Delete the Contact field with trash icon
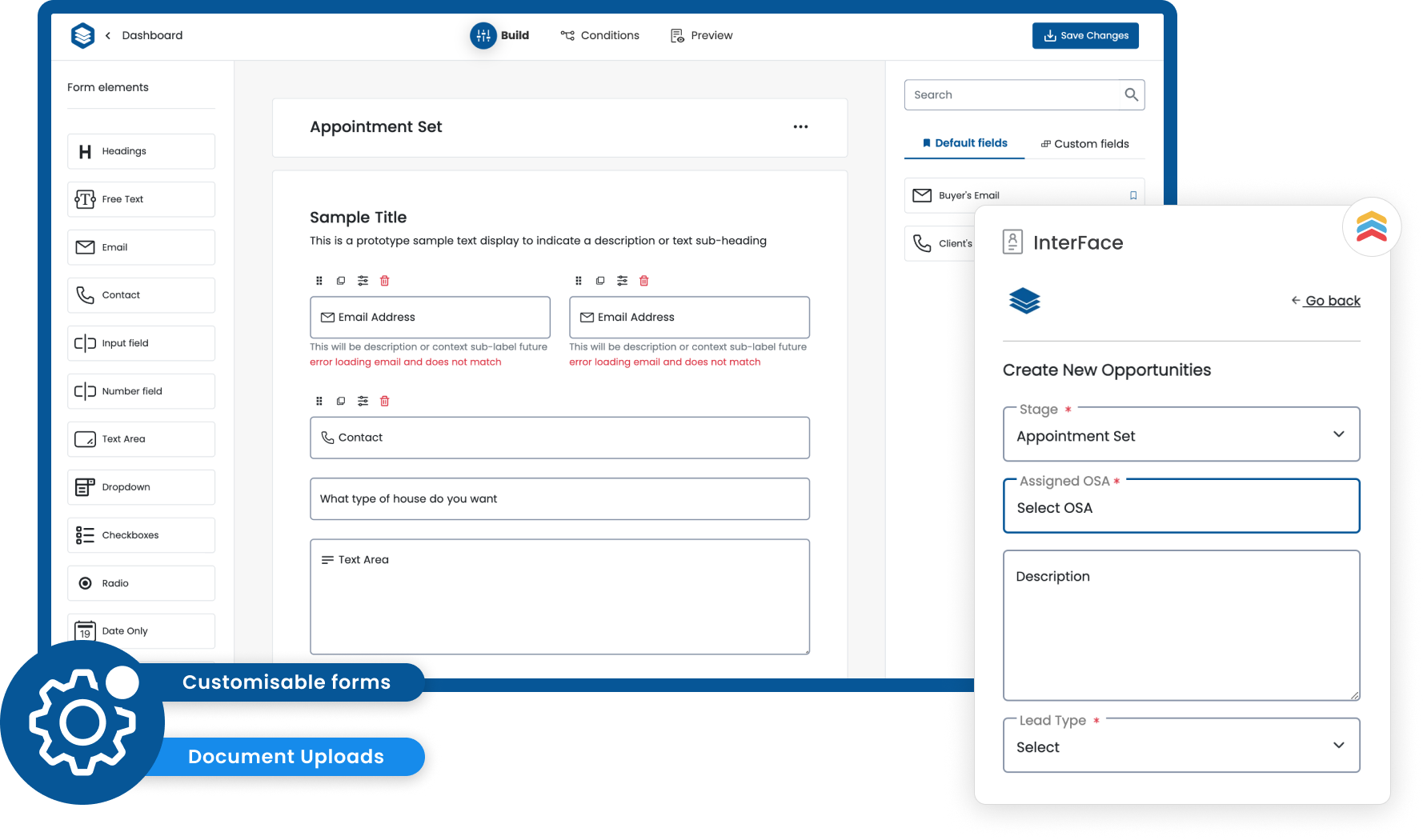Image resolution: width=1423 pixels, height=840 pixels. [384, 401]
